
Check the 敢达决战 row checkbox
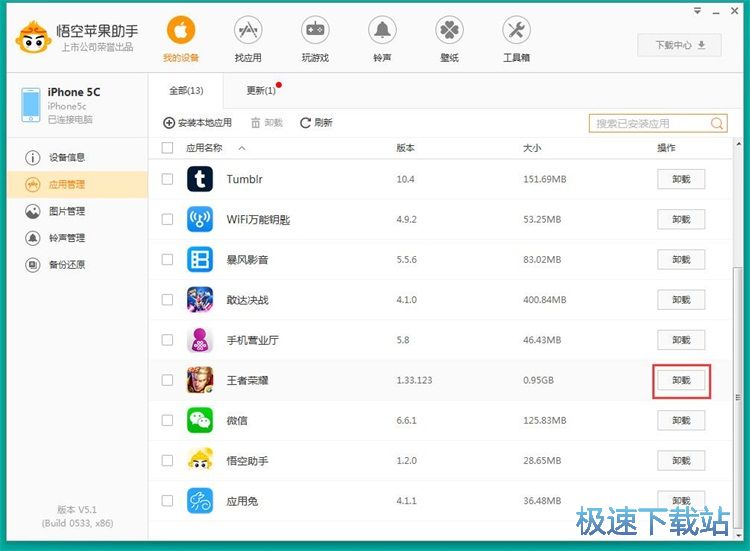pos(167,300)
